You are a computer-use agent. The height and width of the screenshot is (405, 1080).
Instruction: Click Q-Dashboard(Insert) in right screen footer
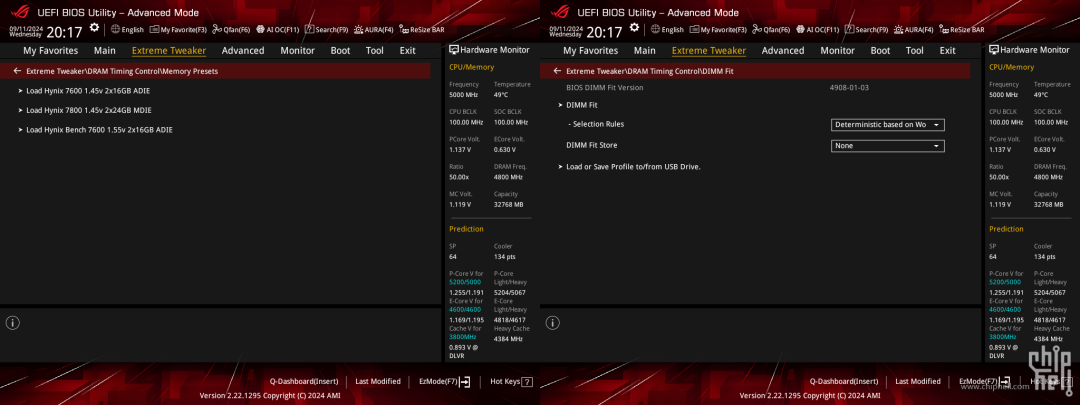[844, 381]
